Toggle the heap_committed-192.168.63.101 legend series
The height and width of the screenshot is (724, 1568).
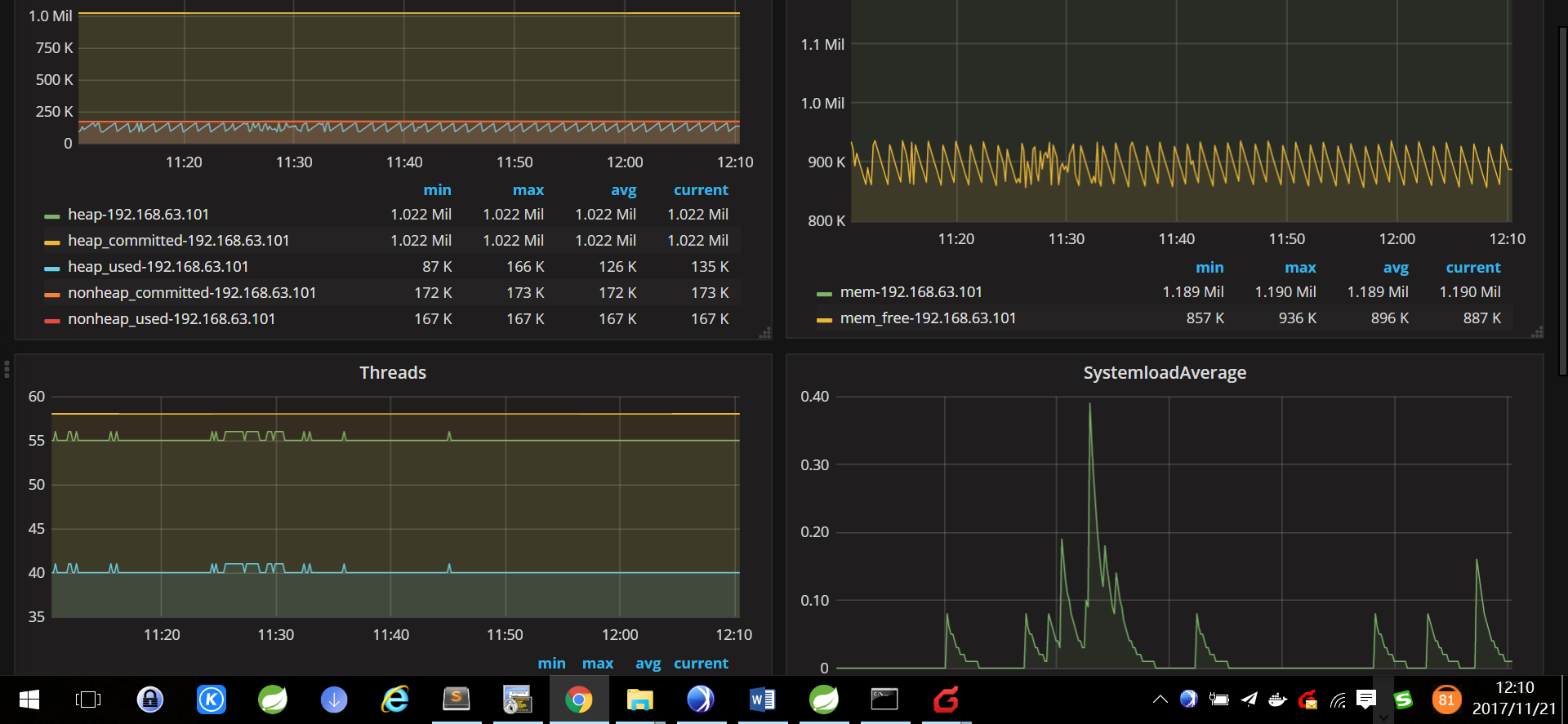click(x=179, y=240)
